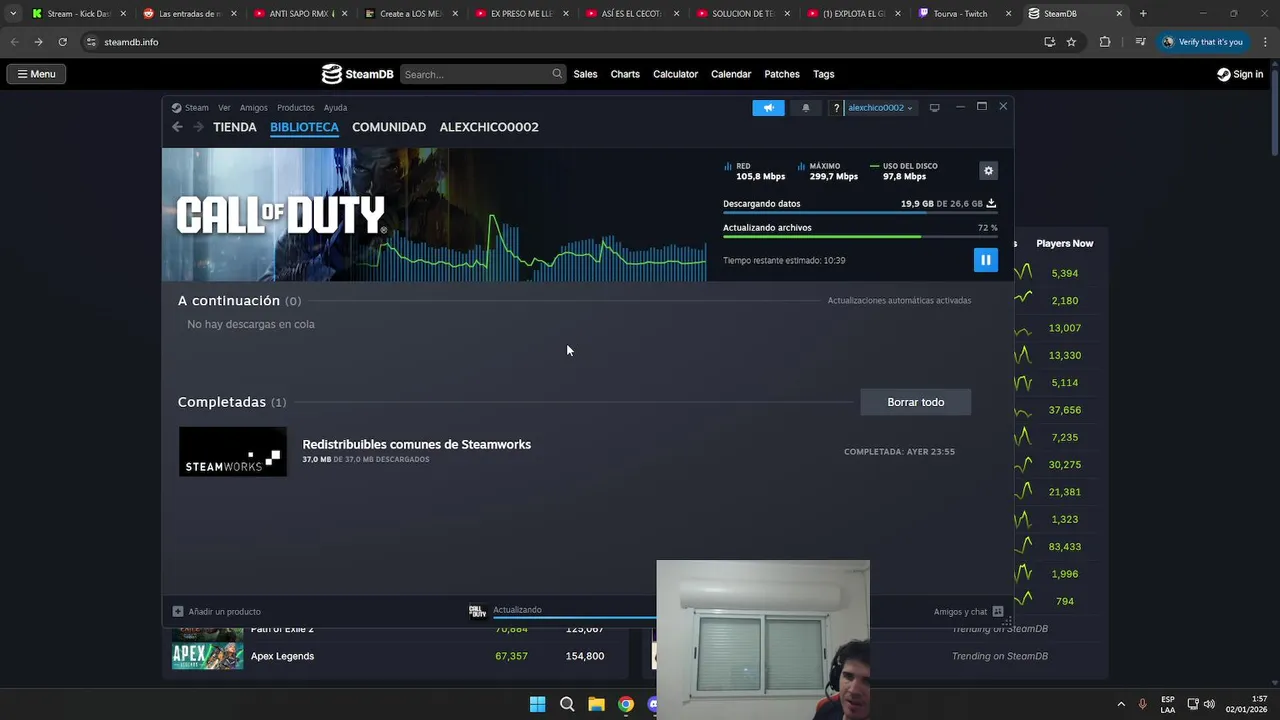Open the SteamDB Patches link
Viewport: 1280px width, 720px height.
782,74
